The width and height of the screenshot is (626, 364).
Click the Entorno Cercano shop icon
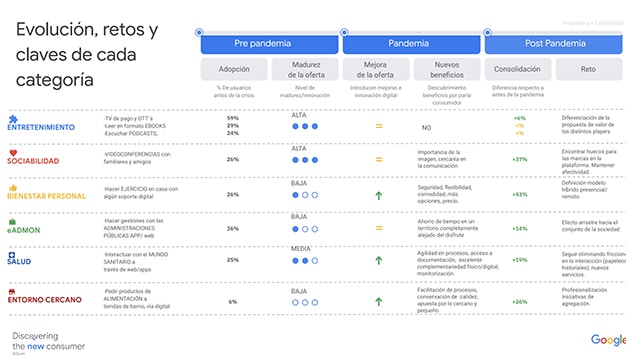click(12, 292)
